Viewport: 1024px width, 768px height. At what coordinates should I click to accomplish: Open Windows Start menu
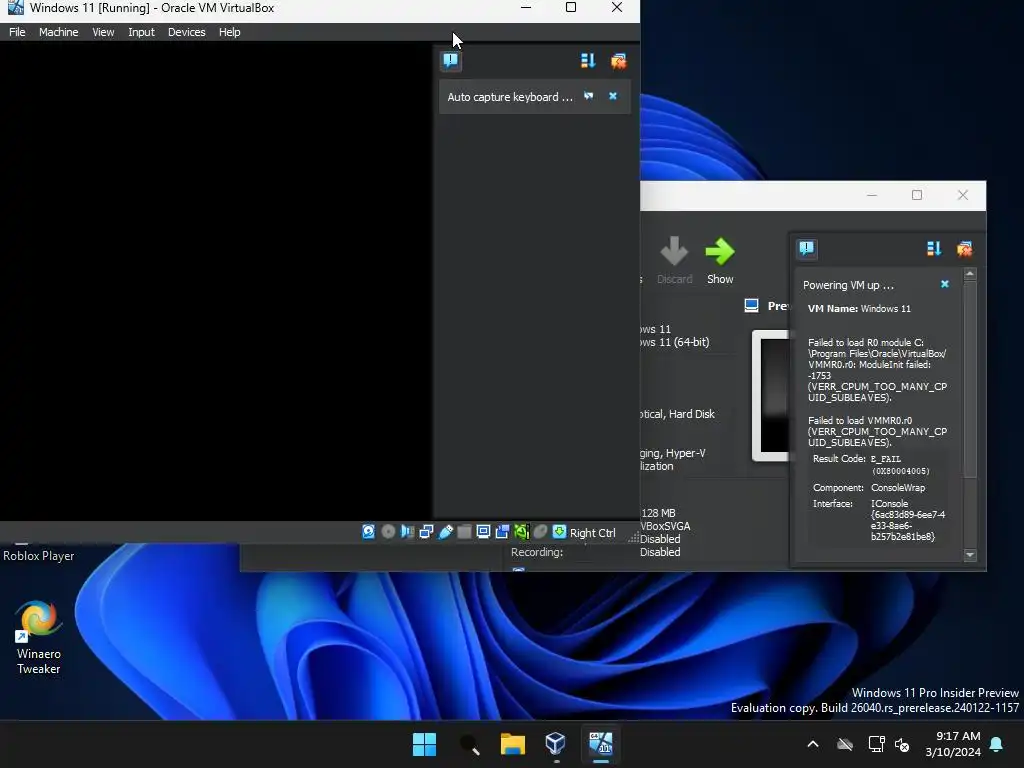coord(424,744)
